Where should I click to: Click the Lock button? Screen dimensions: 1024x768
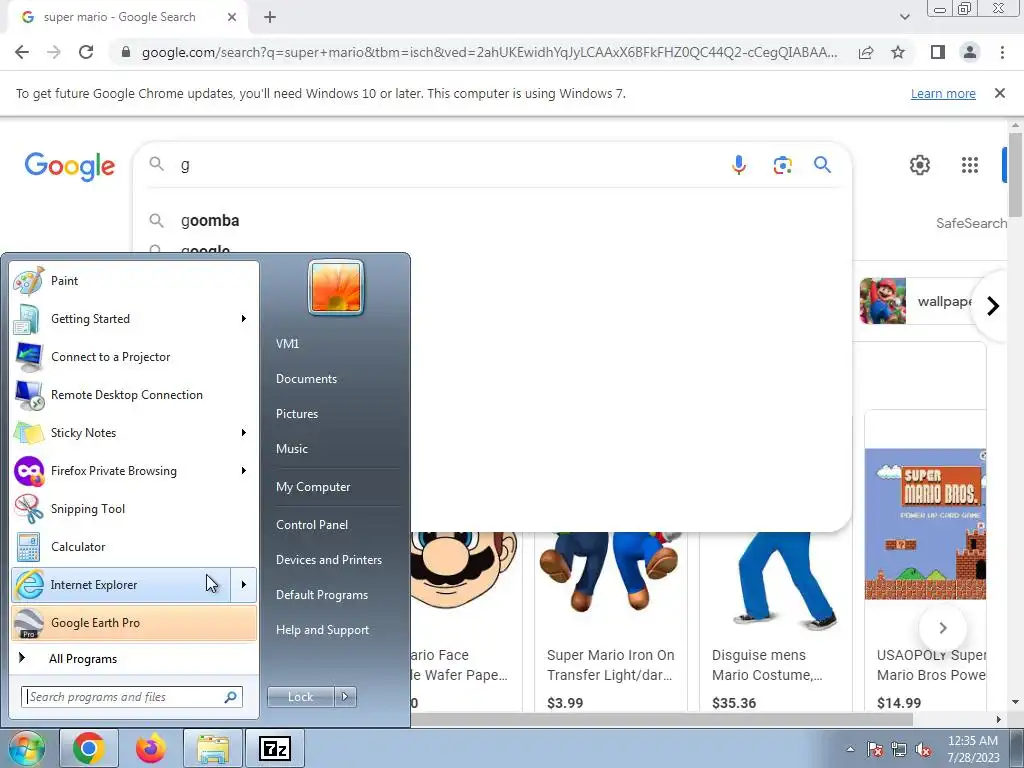point(300,697)
